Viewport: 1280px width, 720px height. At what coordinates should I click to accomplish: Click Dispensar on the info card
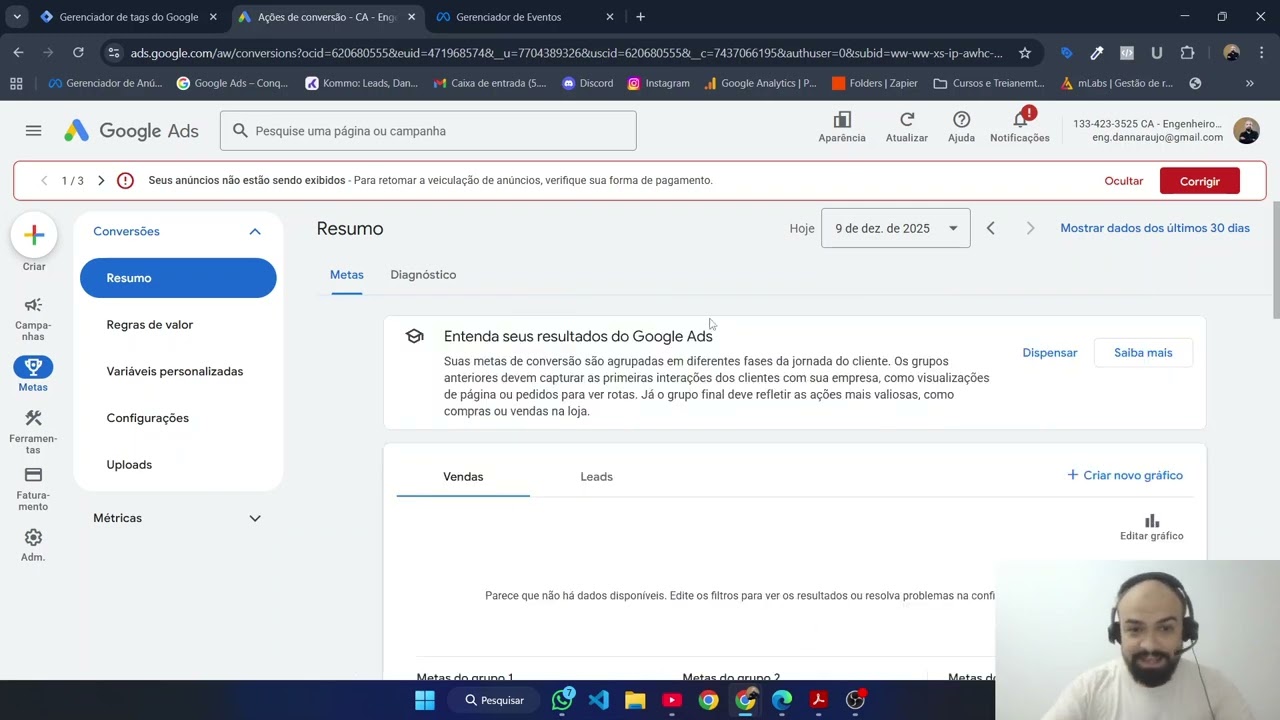click(1050, 353)
